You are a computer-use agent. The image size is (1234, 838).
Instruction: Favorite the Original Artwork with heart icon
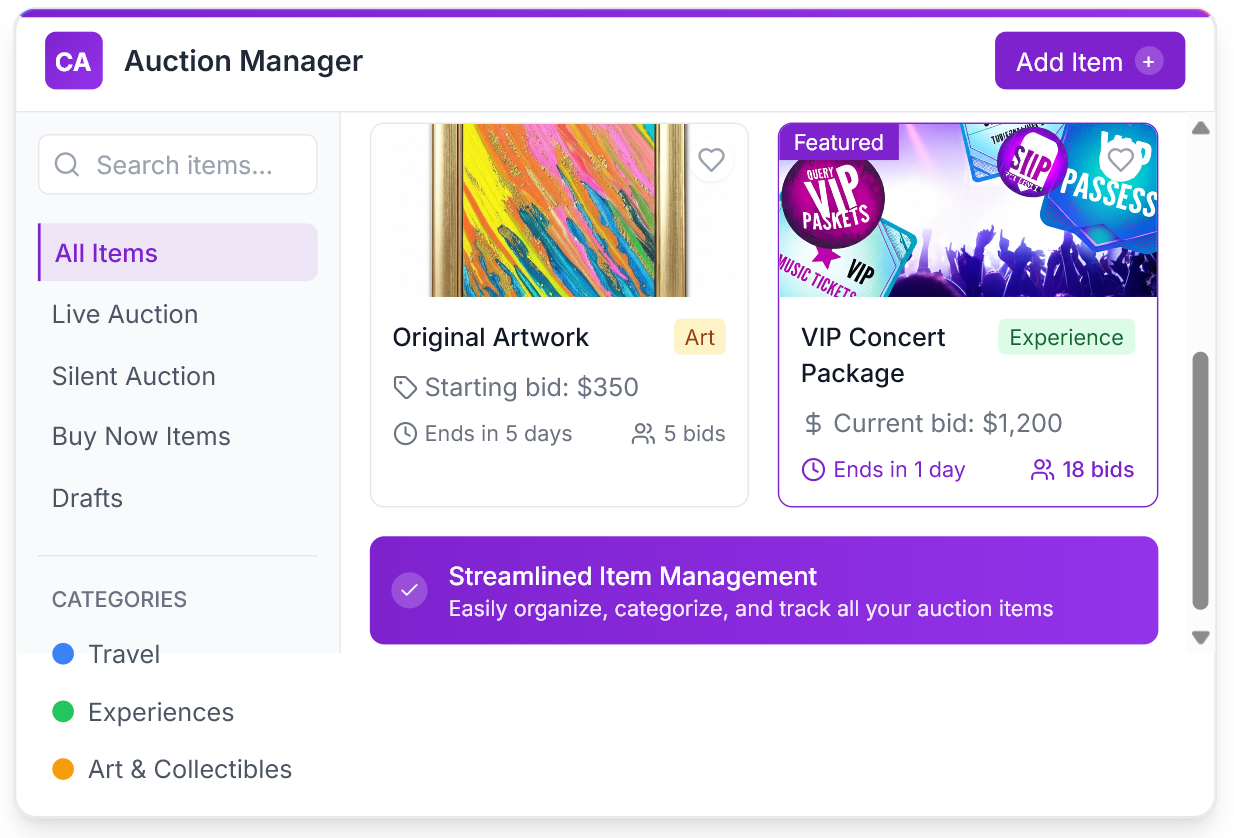click(711, 160)
